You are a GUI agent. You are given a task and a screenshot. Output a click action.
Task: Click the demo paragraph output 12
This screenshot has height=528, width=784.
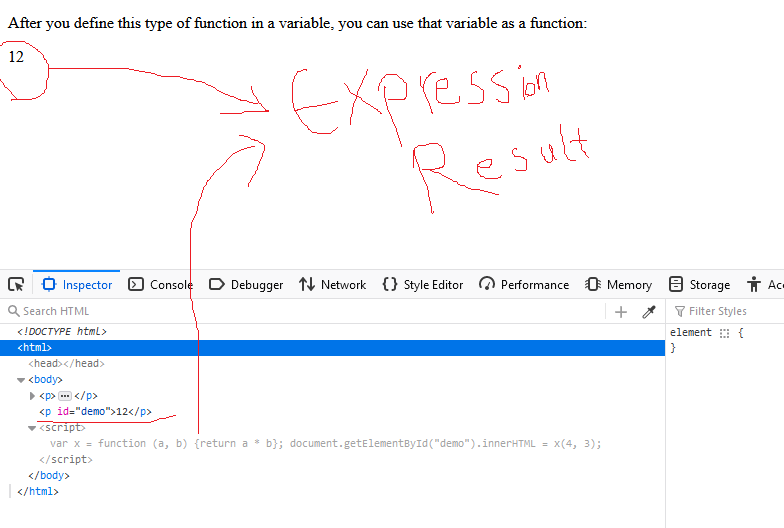(16, 56)
